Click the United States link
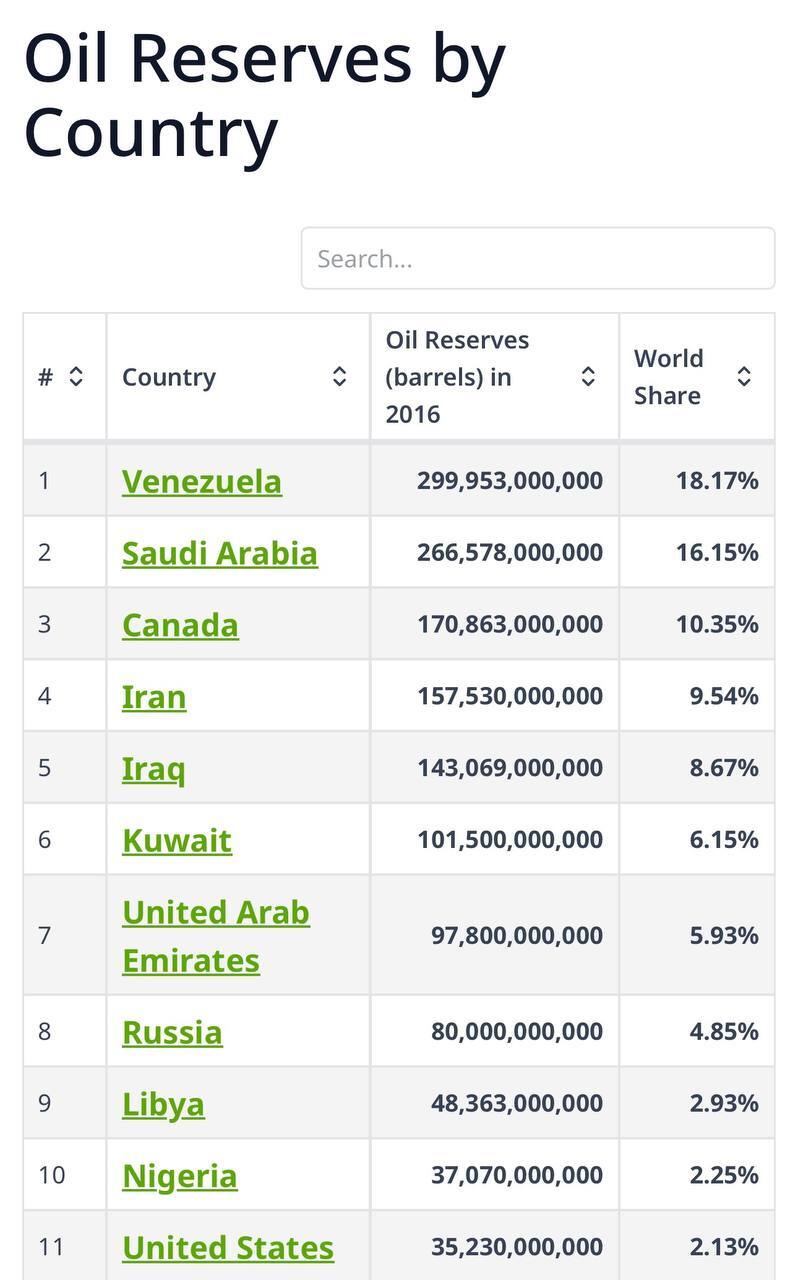The image size is (798, 1280). pos(227,1248)
